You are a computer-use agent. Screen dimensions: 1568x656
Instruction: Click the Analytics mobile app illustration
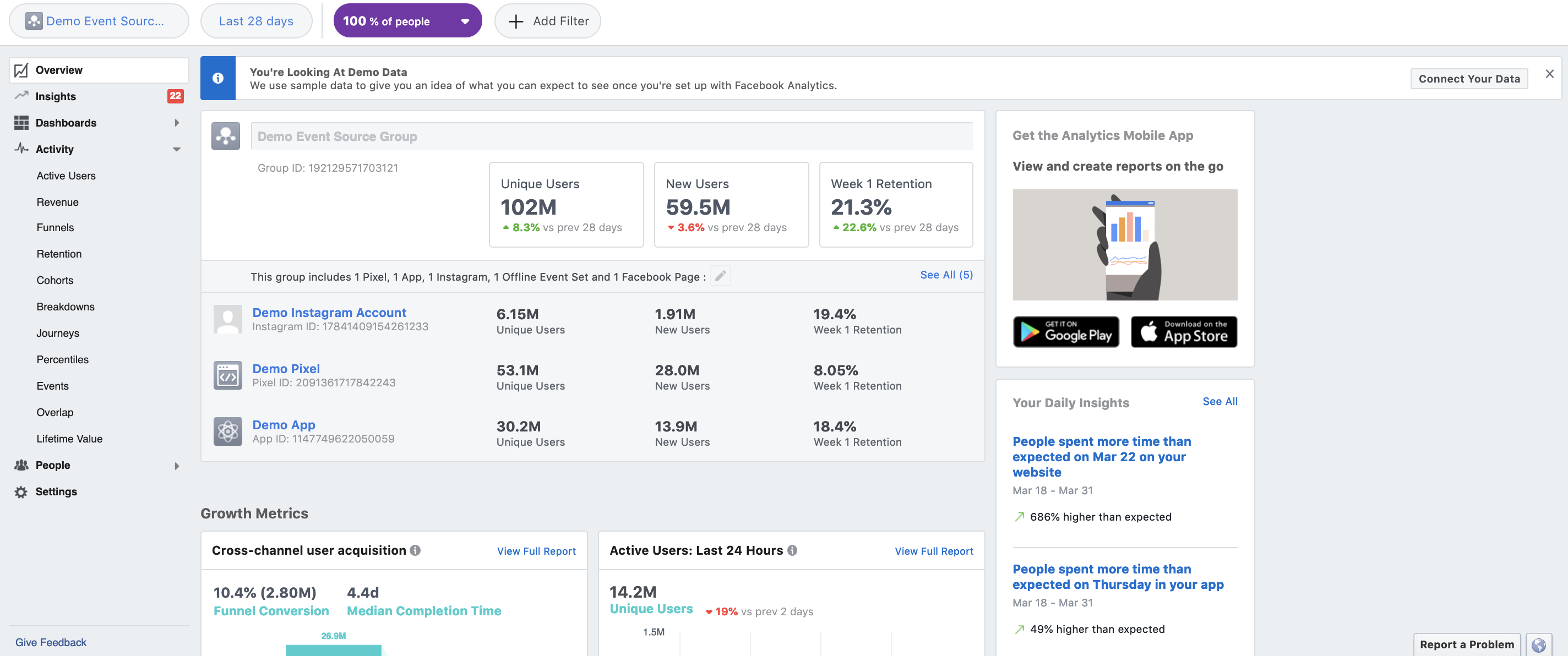(1124, 245)
